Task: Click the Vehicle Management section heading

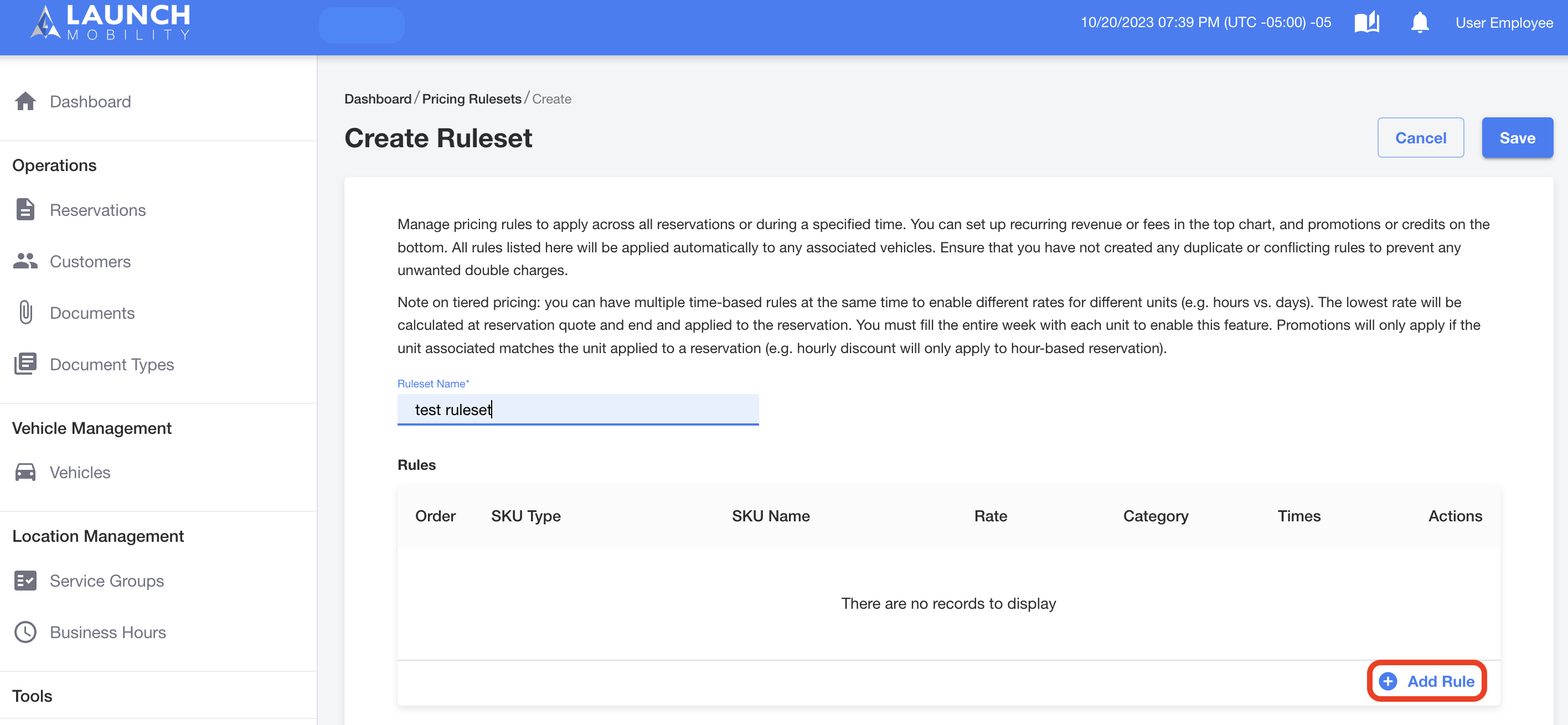Action: [x=92, y=428]
